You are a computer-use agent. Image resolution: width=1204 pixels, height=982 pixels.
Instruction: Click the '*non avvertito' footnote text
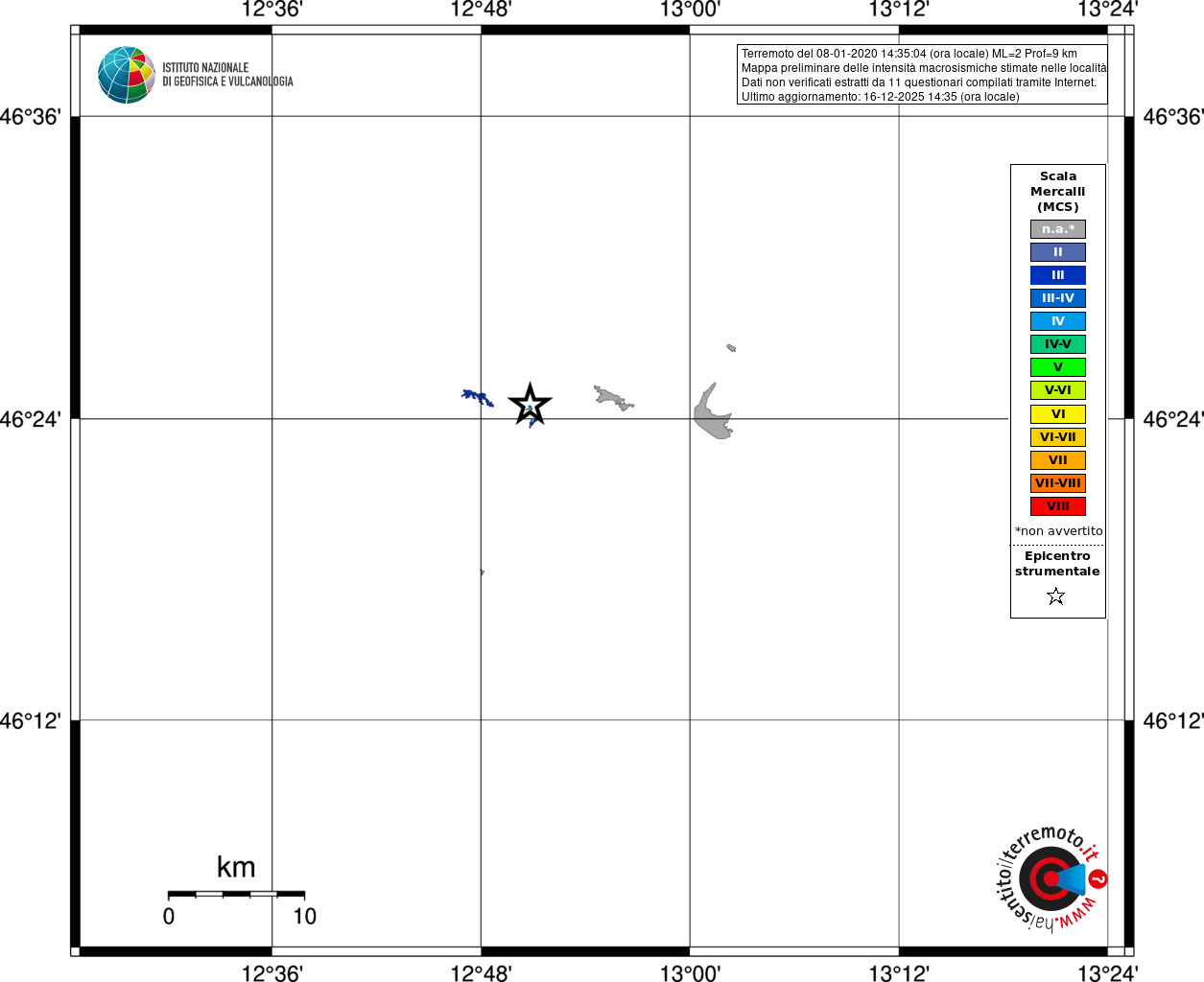[x=1059, y=531]
